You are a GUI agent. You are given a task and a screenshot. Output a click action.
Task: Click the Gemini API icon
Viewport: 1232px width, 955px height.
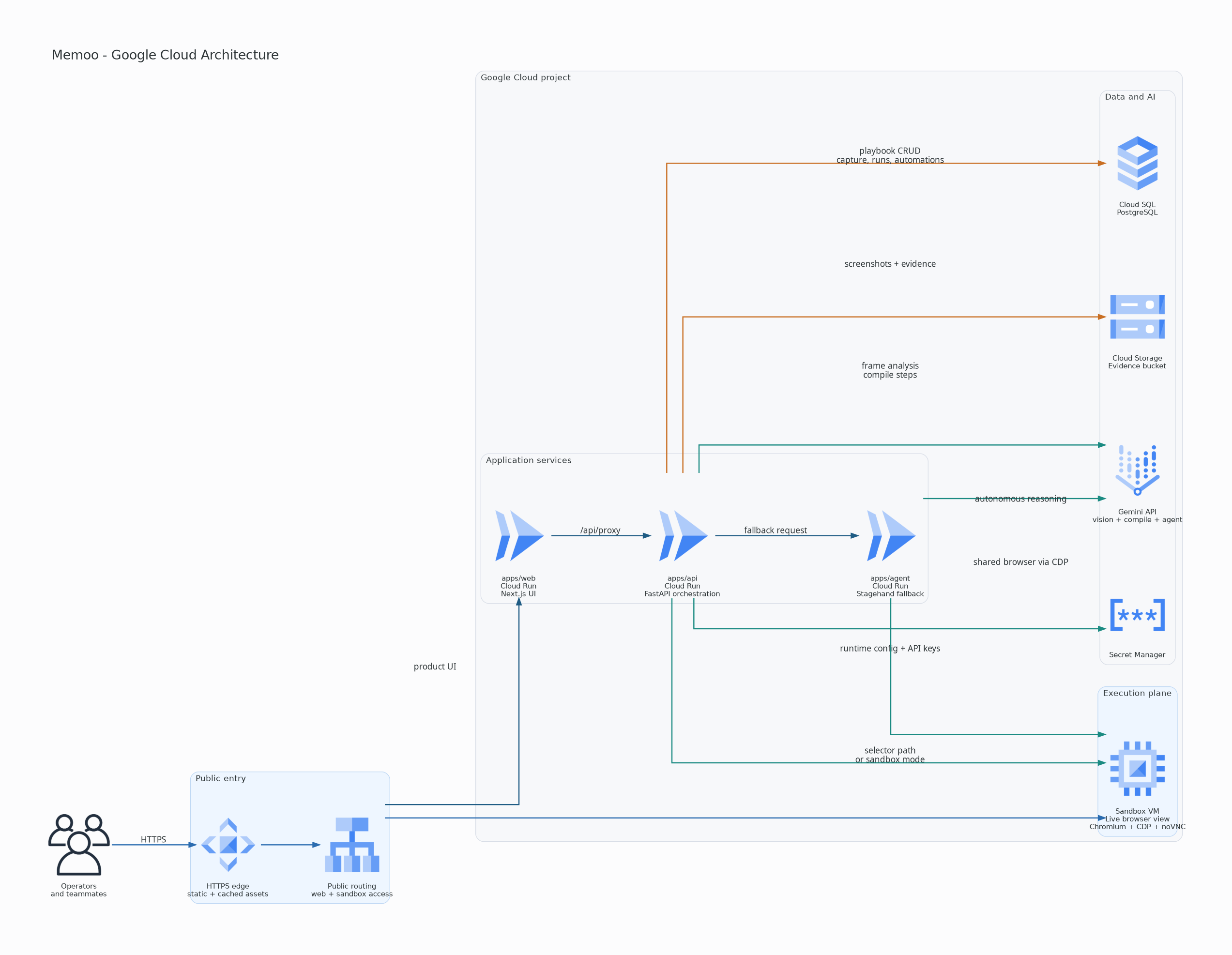coord(1137,470)
